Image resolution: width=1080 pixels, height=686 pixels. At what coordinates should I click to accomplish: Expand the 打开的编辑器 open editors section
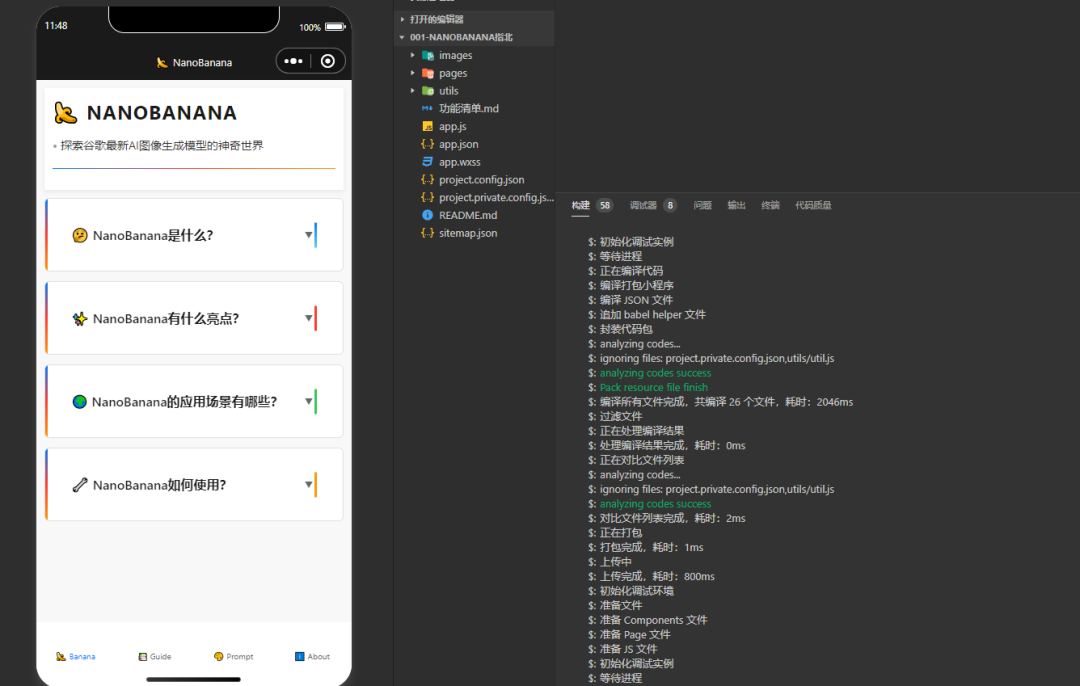point(437,18)
